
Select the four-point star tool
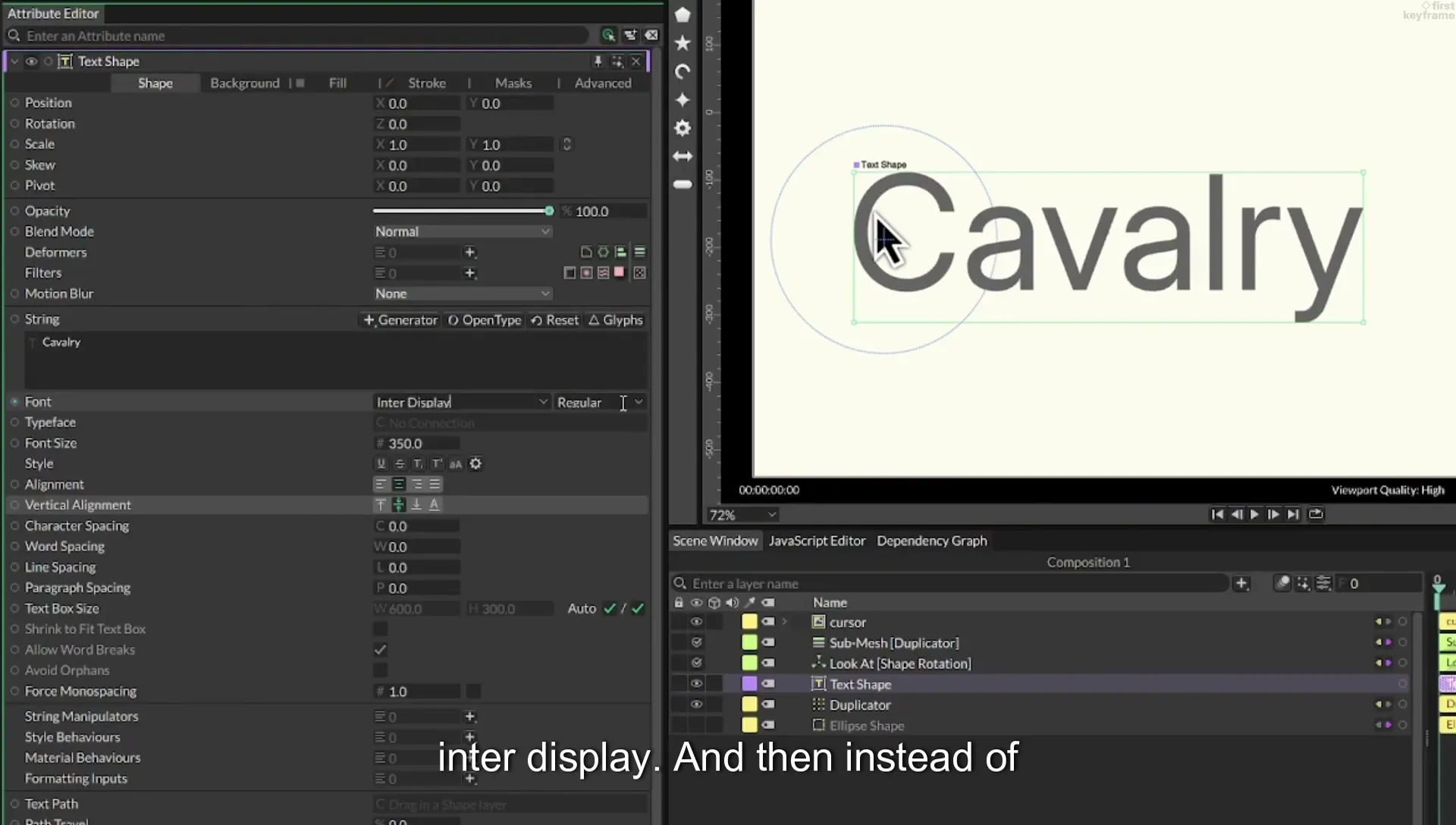point(682,100)
